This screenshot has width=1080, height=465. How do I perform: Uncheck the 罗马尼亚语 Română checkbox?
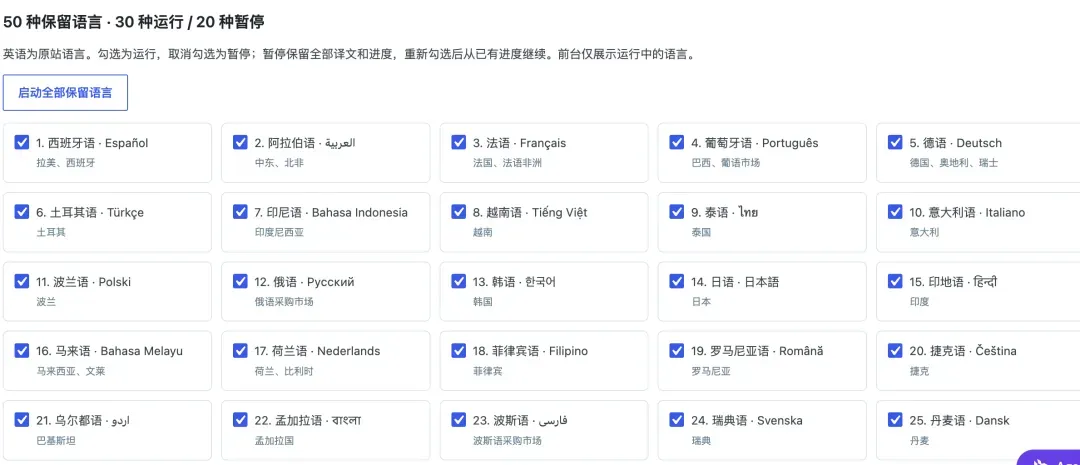pos(676,351)
